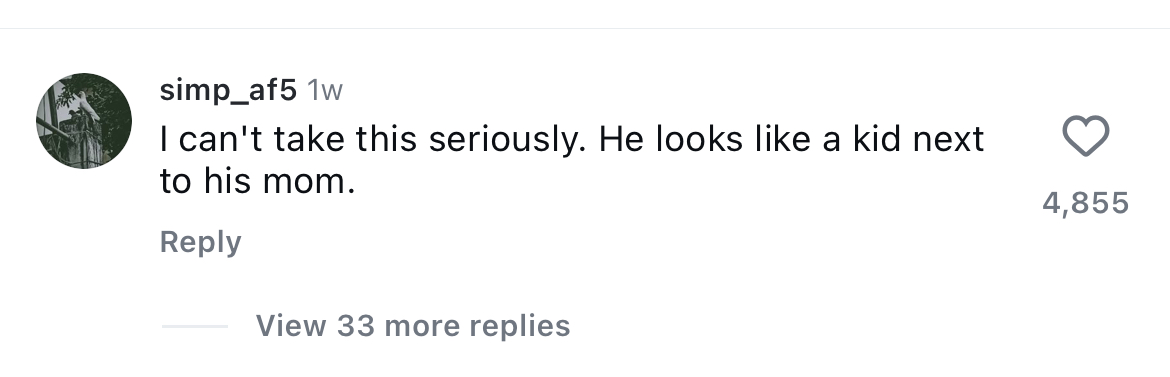
Task: Reply to simp_af5's comment
Action: coord(201,242)
